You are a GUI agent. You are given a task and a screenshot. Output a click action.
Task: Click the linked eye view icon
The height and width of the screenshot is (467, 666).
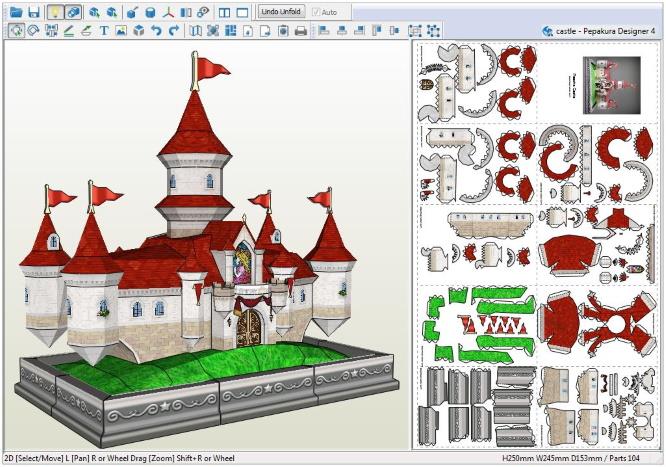tap(203, 12)
